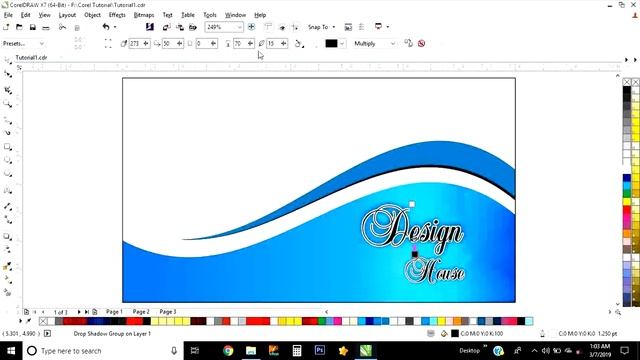The height and width of the screenshot is (360, 640).
Task: Select the Drop Shadow tool in toolbox
Action: coord(8,237)
